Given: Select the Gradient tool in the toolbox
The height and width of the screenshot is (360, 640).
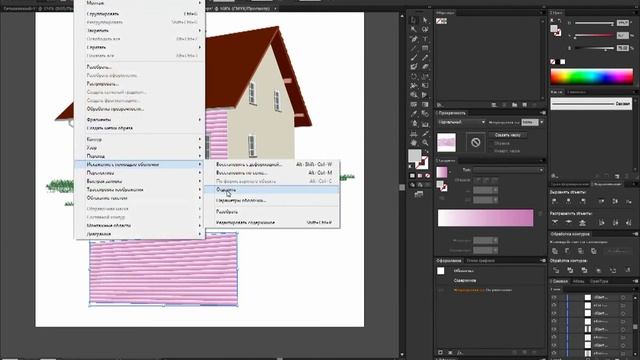Looking at the screenshot, I should [x=425, y=104].
